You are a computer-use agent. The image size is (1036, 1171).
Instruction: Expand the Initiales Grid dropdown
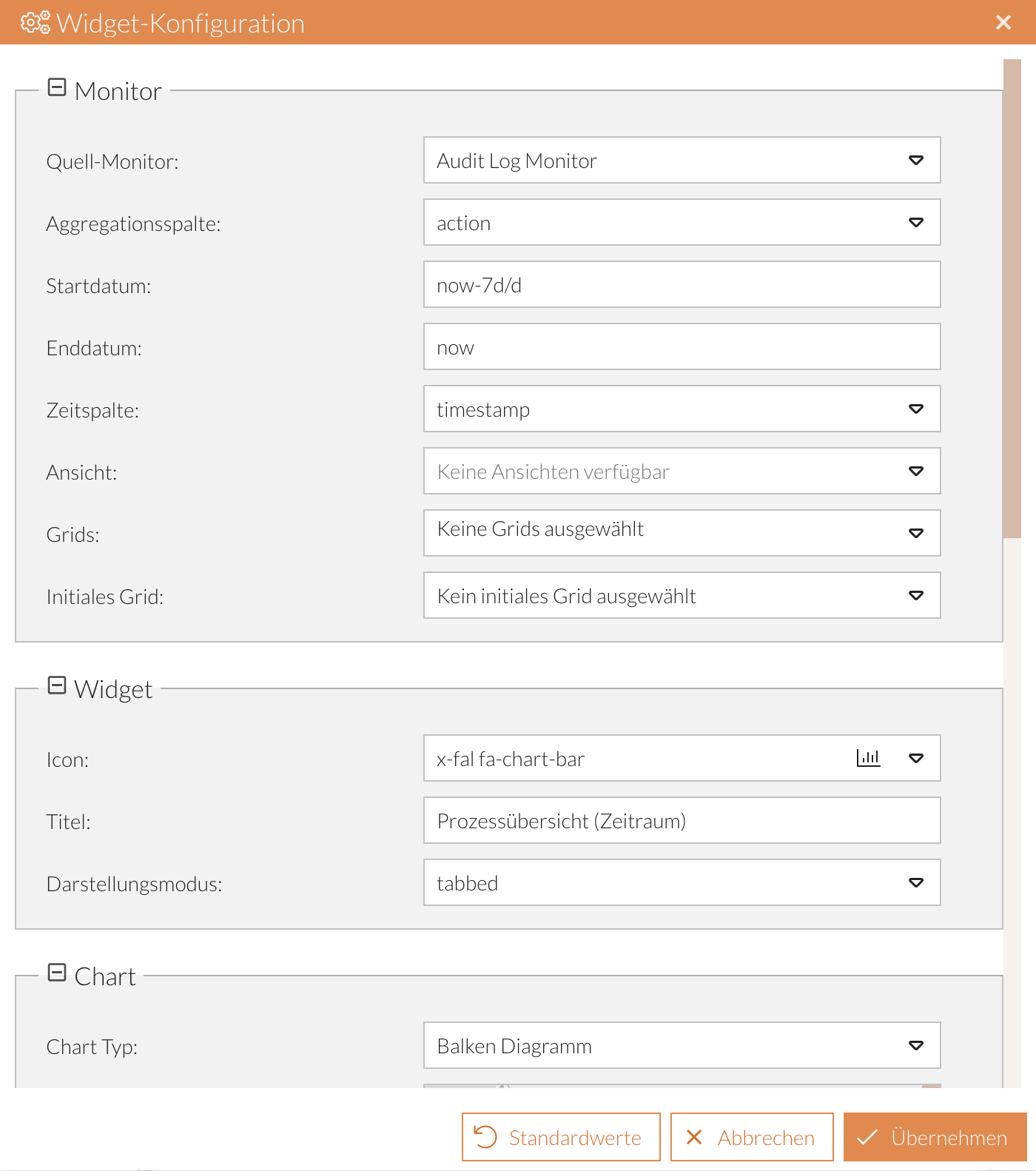(x=915, y=596)
